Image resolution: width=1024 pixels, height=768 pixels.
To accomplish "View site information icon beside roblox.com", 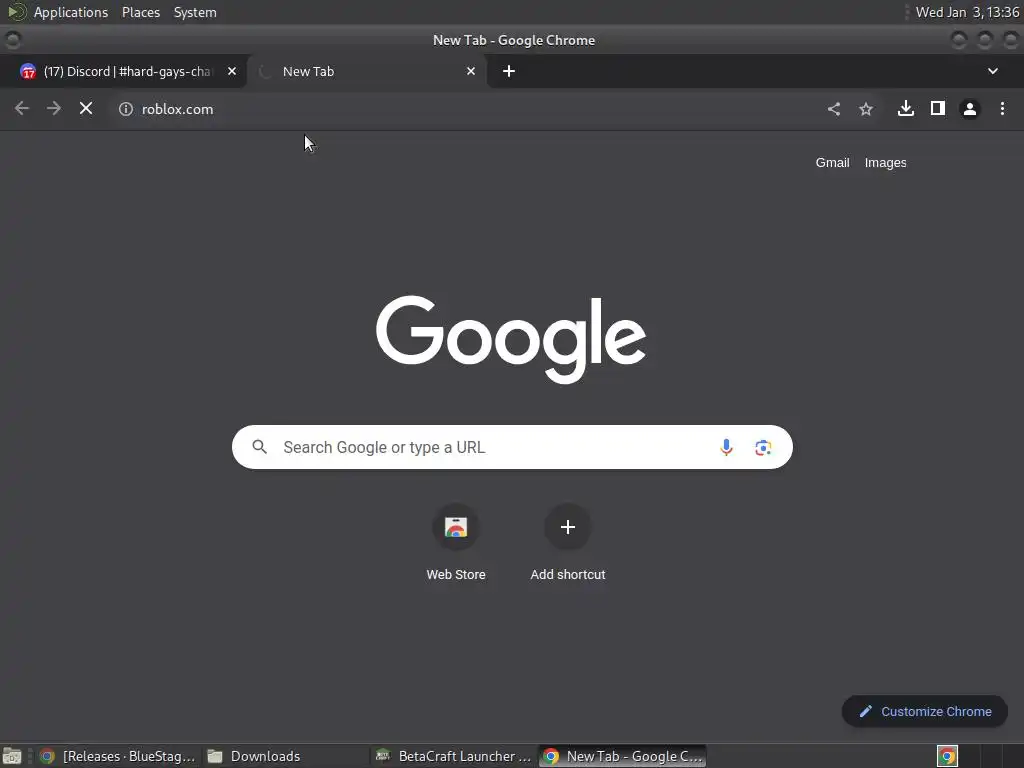I will coord(125,109).
